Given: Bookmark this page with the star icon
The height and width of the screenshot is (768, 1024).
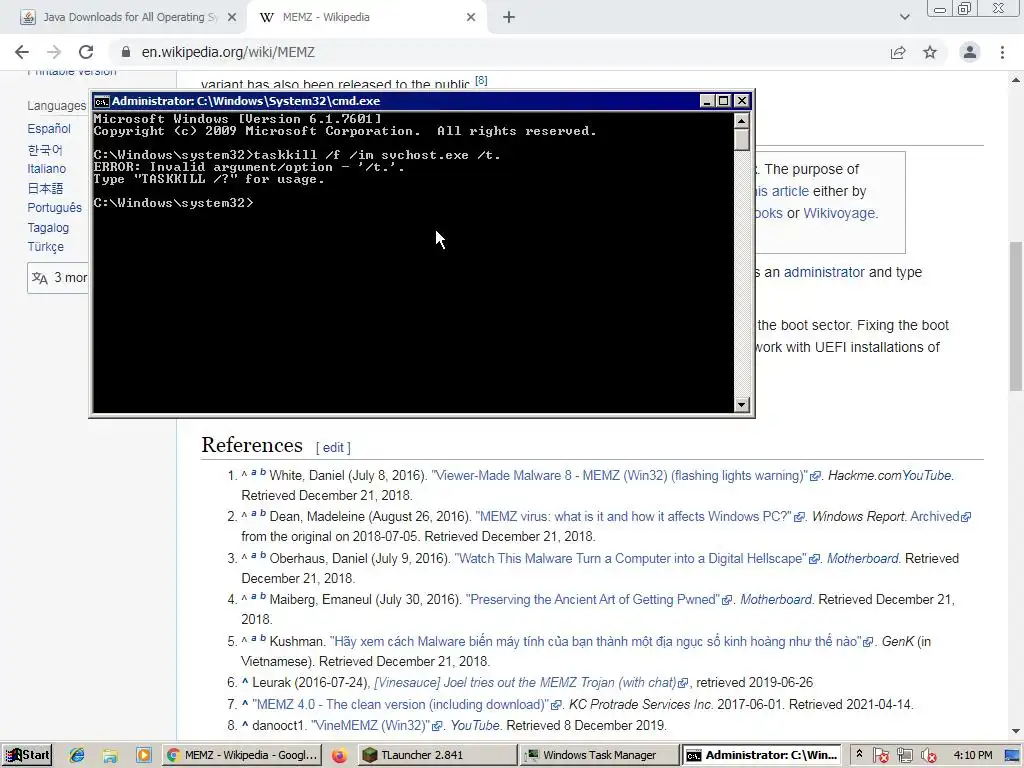Looking at the screenshot, I should pos(930,52).
